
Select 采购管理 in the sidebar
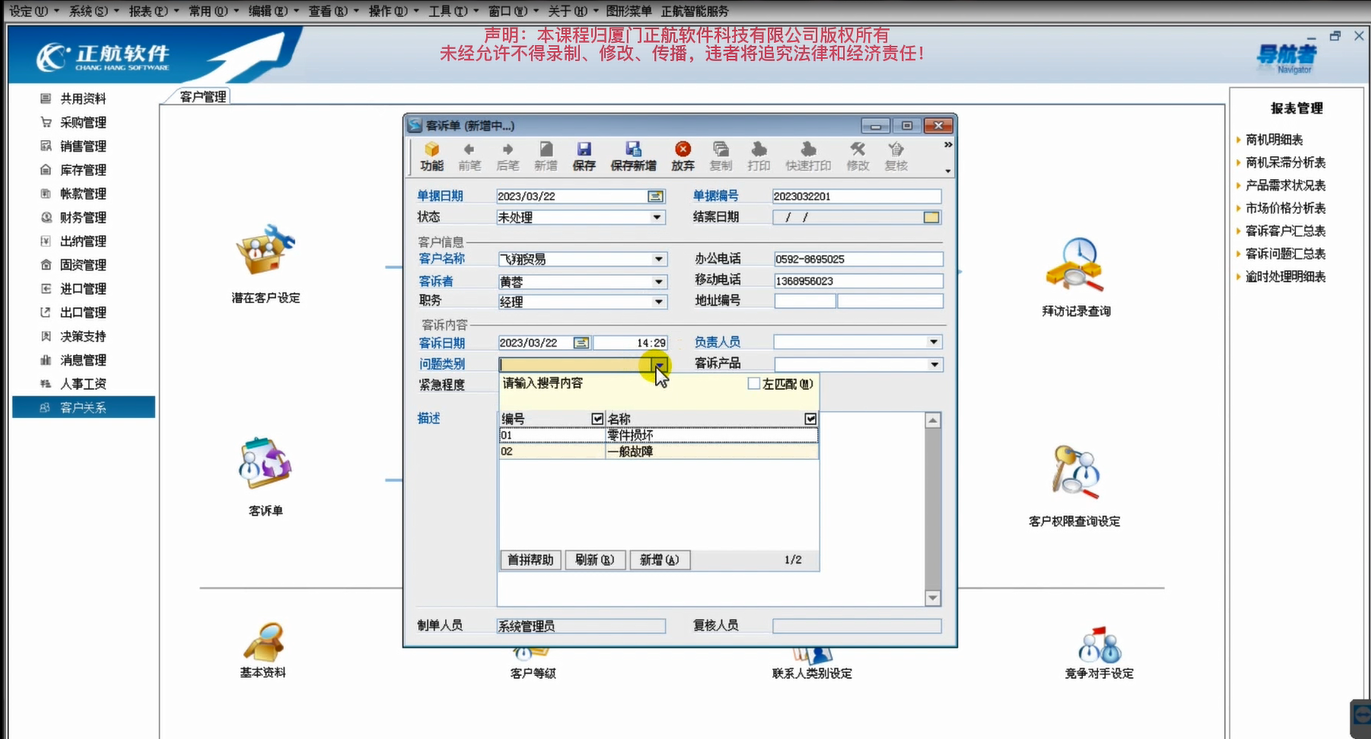(x=83, y=122)
